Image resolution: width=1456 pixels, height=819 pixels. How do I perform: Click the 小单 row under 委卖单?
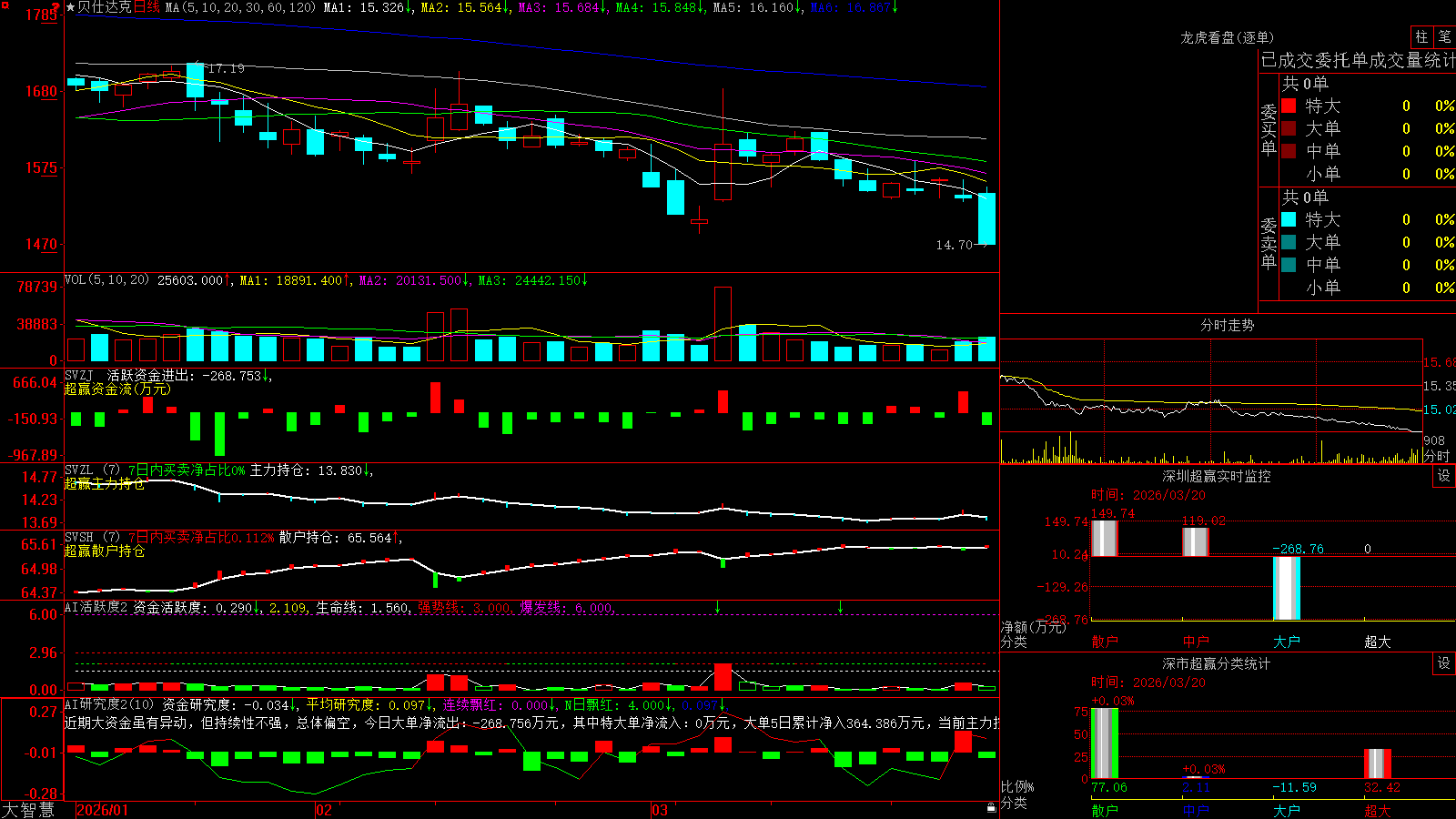coord(1368,288)
